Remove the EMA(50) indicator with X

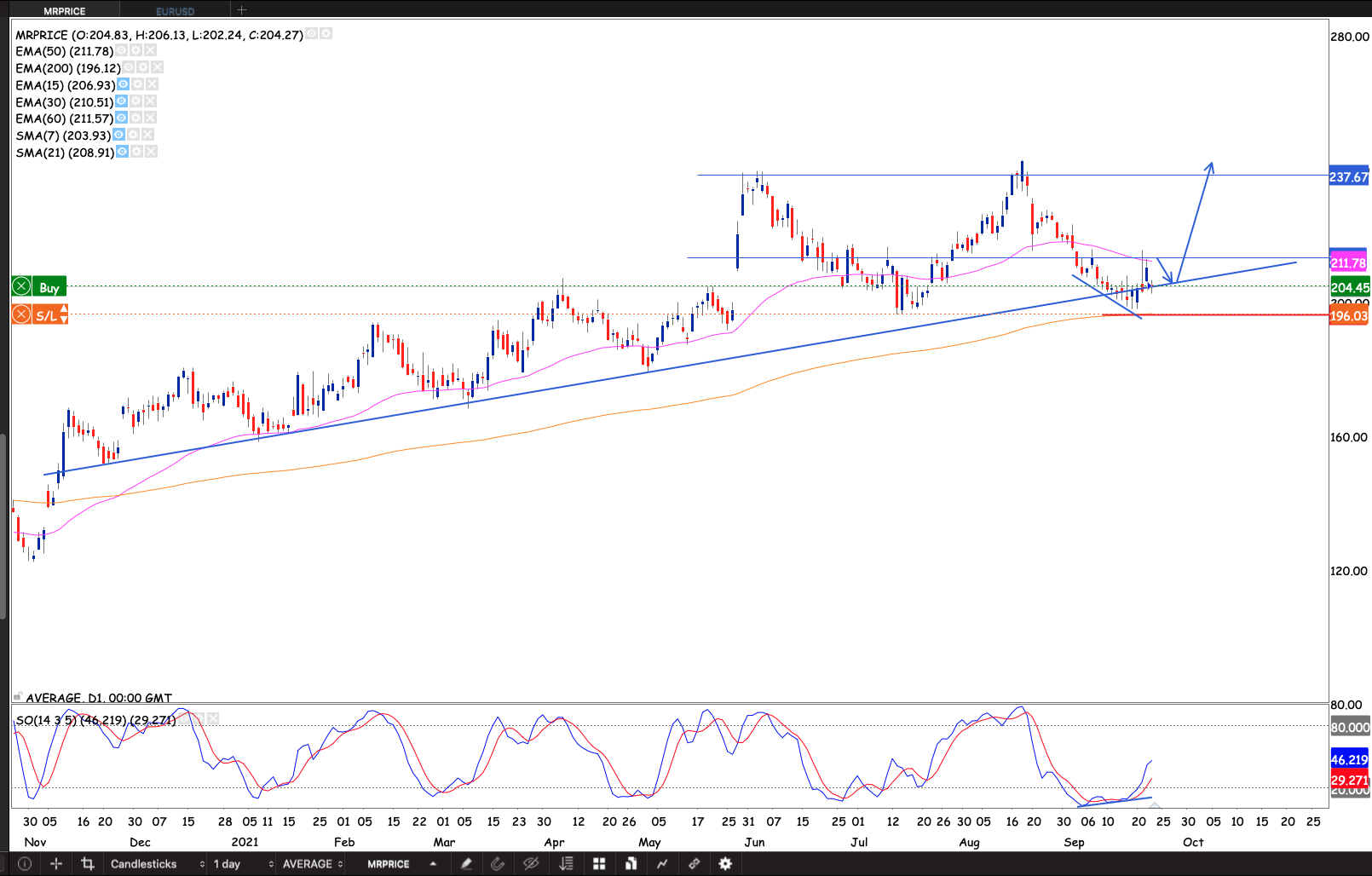tap(151, 51)
